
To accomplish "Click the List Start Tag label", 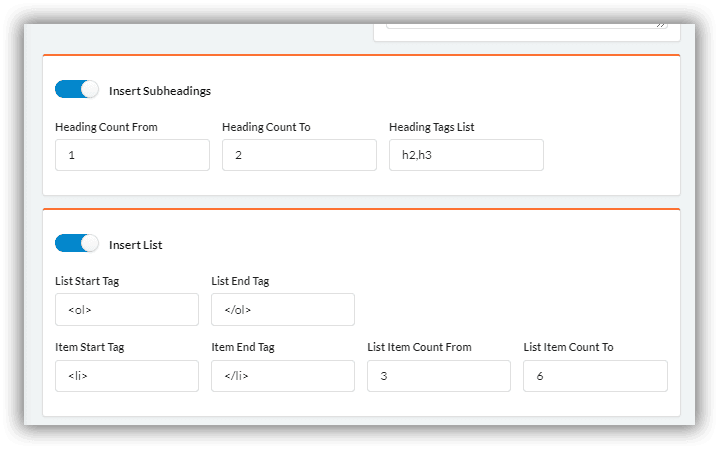I will pyautogui.click(x=87, y=281).
